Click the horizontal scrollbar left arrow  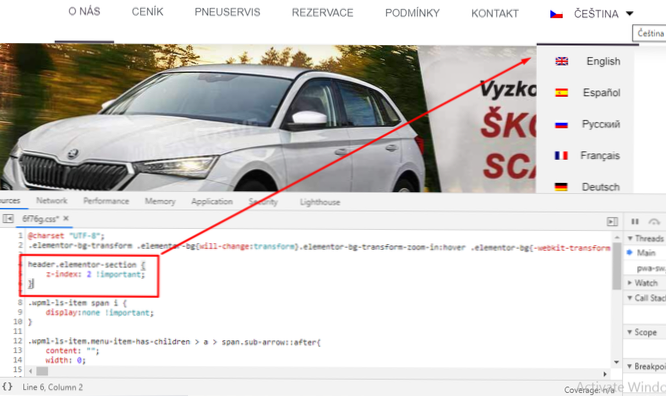[31, 371]
